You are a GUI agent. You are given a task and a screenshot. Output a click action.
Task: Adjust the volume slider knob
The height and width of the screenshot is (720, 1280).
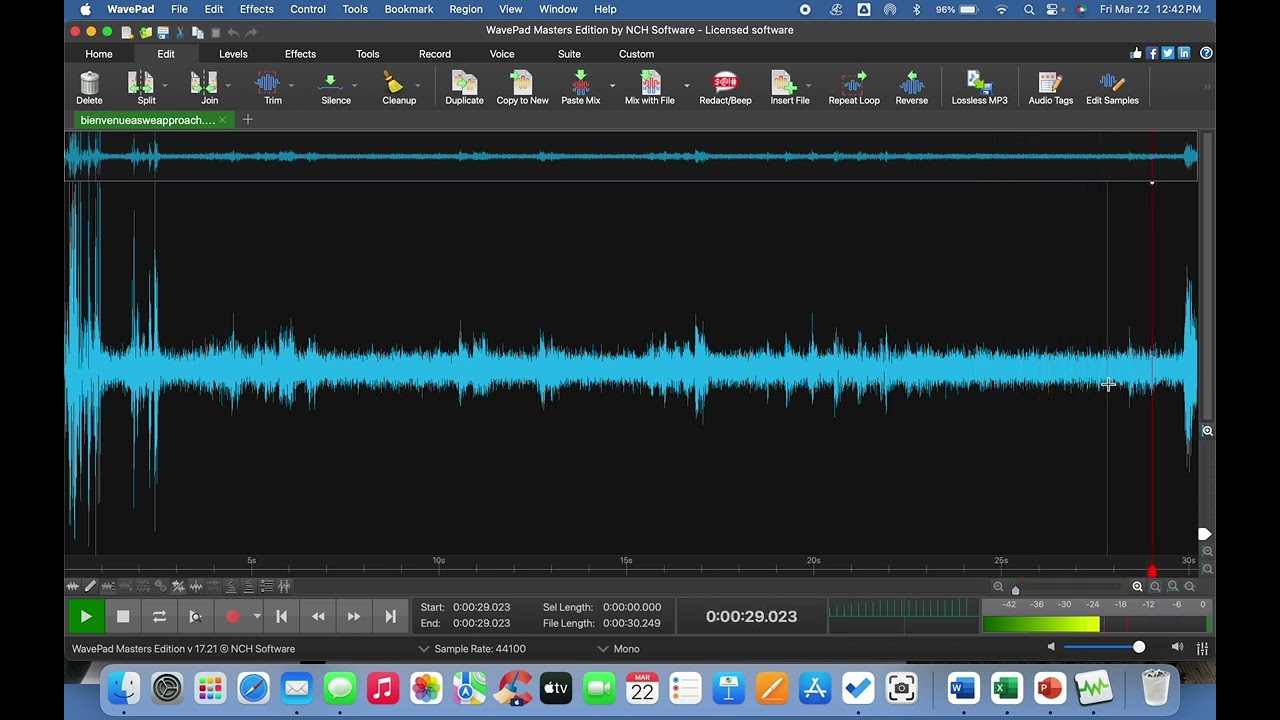[x=1138, y=648]
